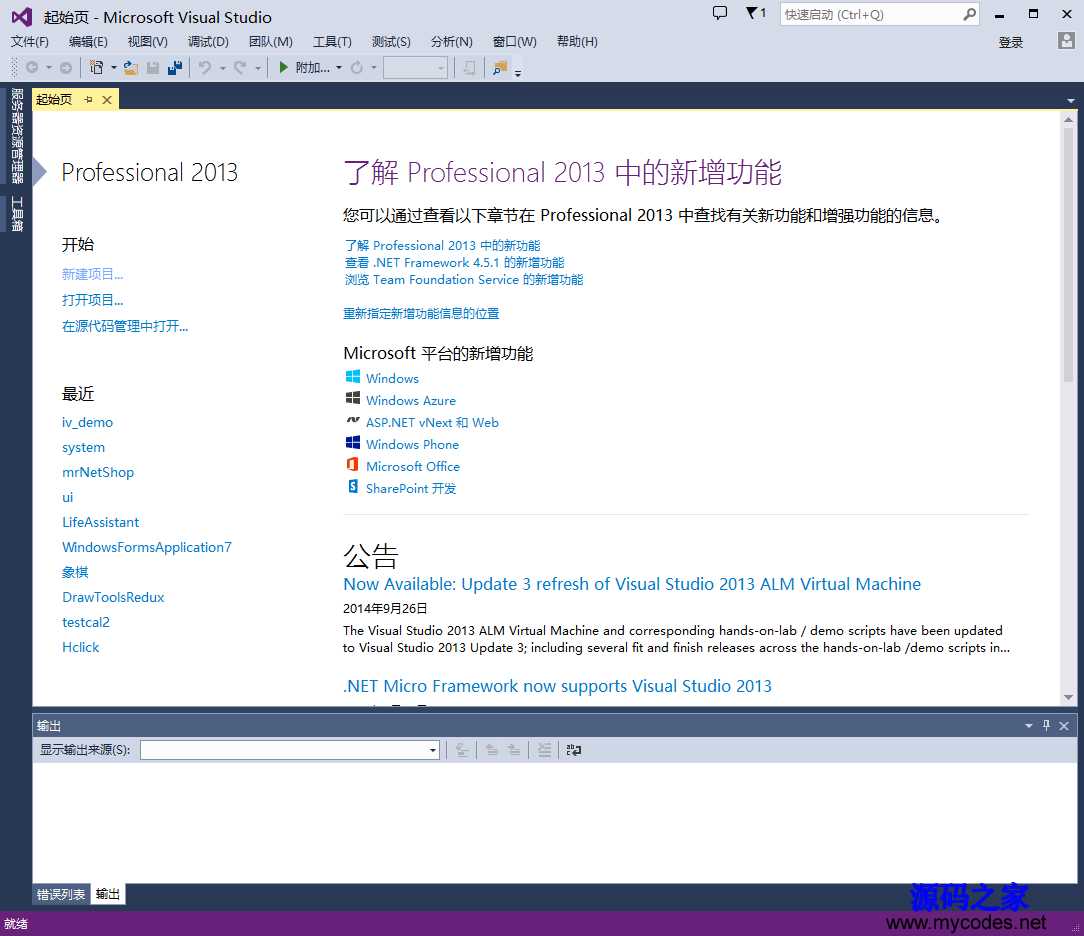Click the Navigate Forward toolbar icon
1084x936 pixels.
click(x=66, y=68)
